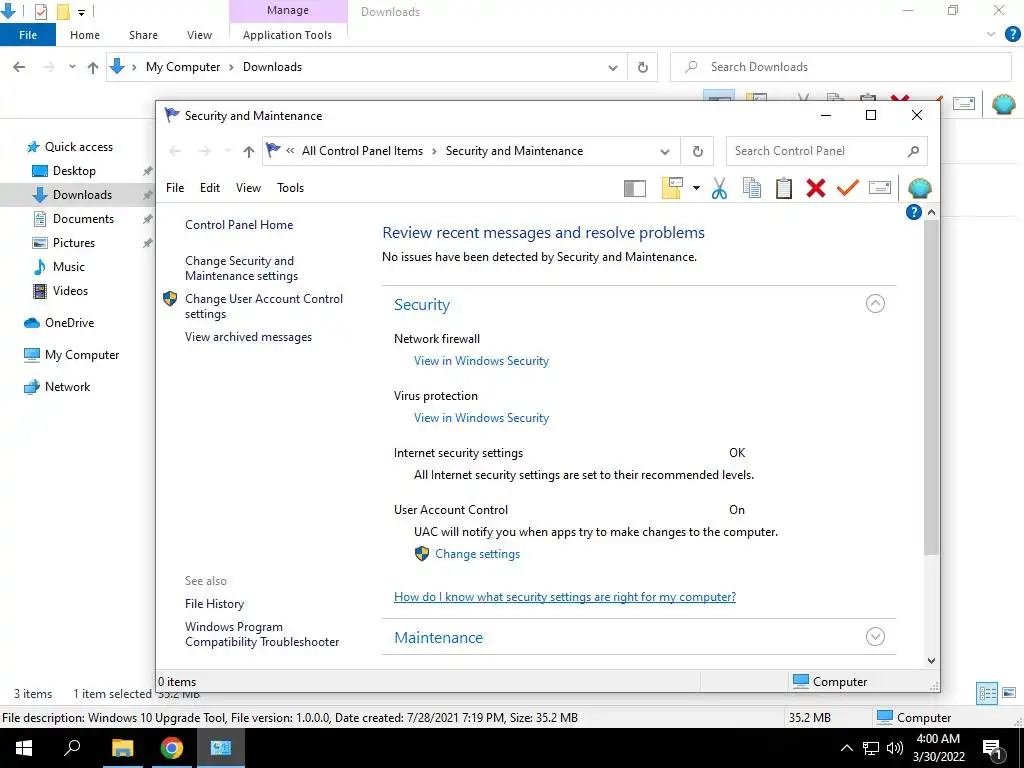Screen dimensions: 1024x768
Task: Click the Copy icon in Security window toolbar
Action: coord(752,188)
